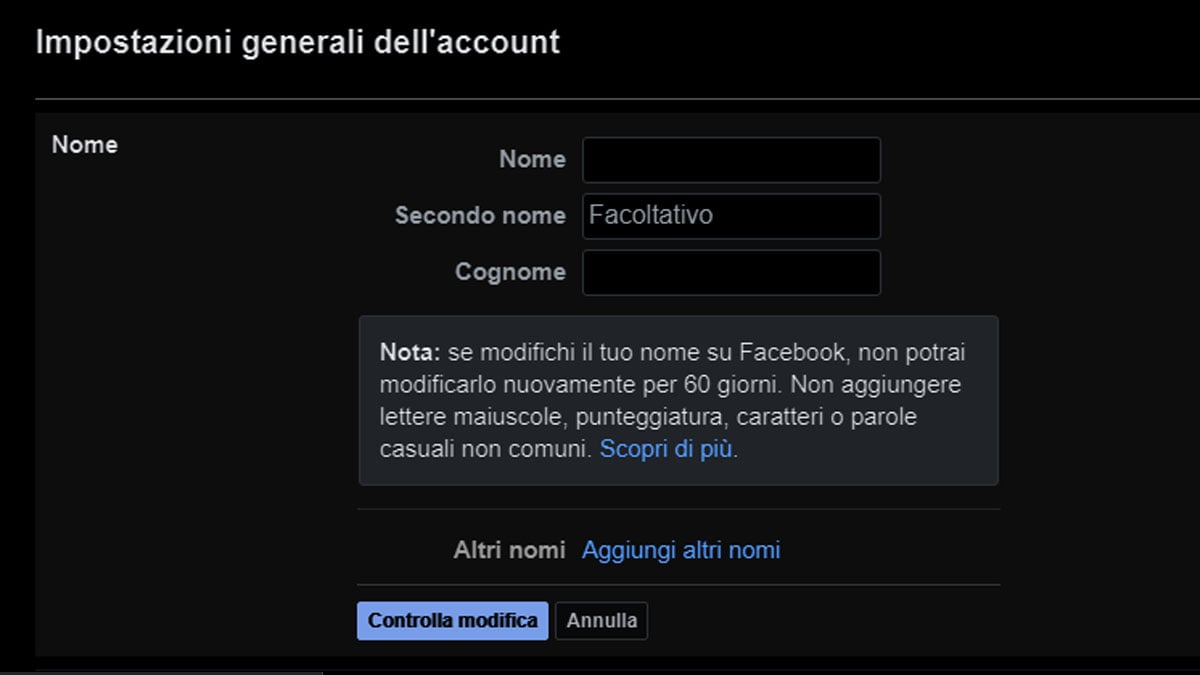Select the Impostazioni generali dell'account heading
This screenshot has height=675, width=1200.
[297, 42]
